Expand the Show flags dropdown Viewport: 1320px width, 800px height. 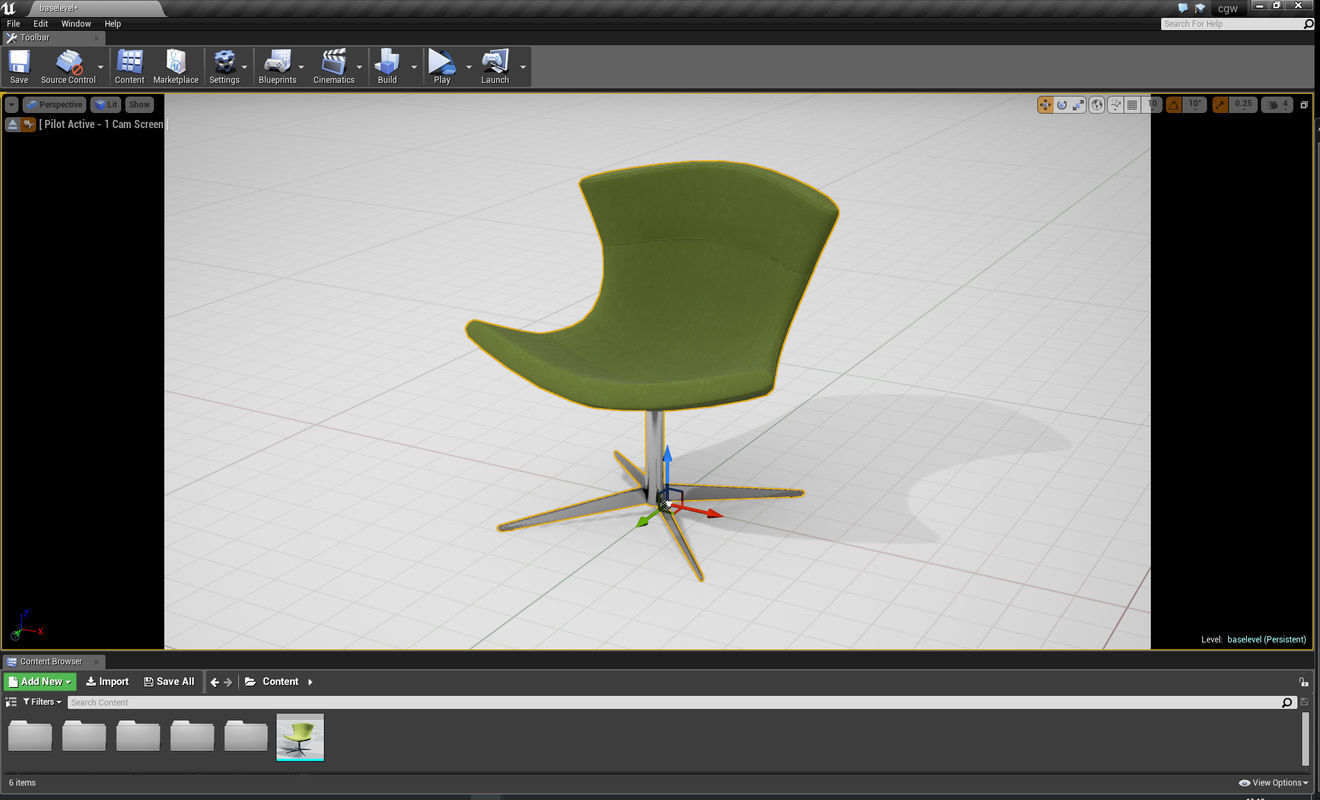pos(139,104)
